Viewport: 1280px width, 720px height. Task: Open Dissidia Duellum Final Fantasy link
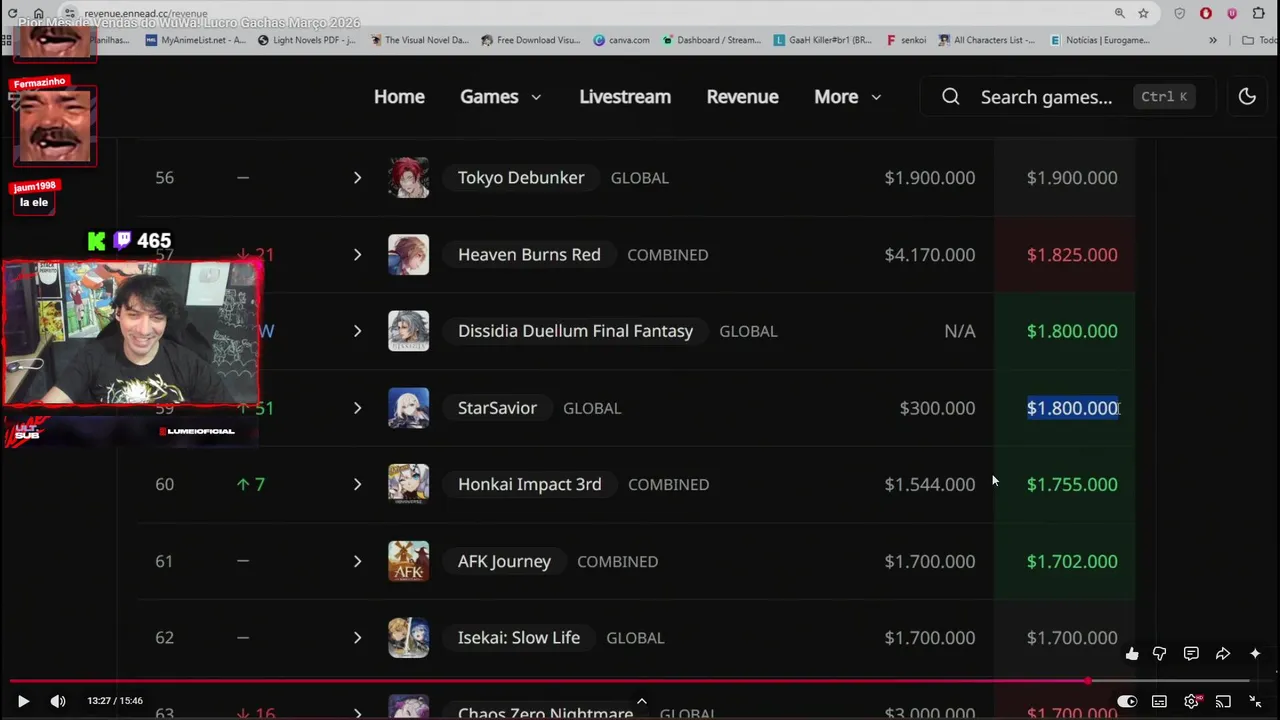(575, 331)
